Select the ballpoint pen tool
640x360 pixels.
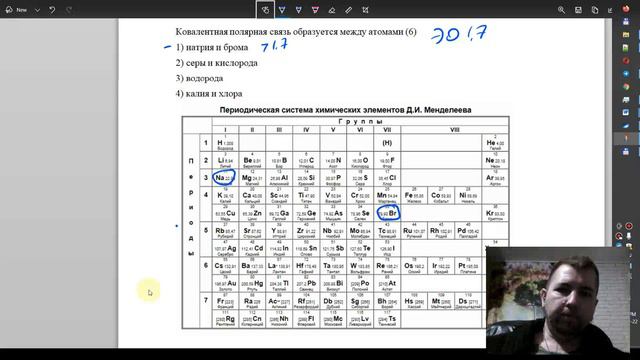click(x=282, y=10)
